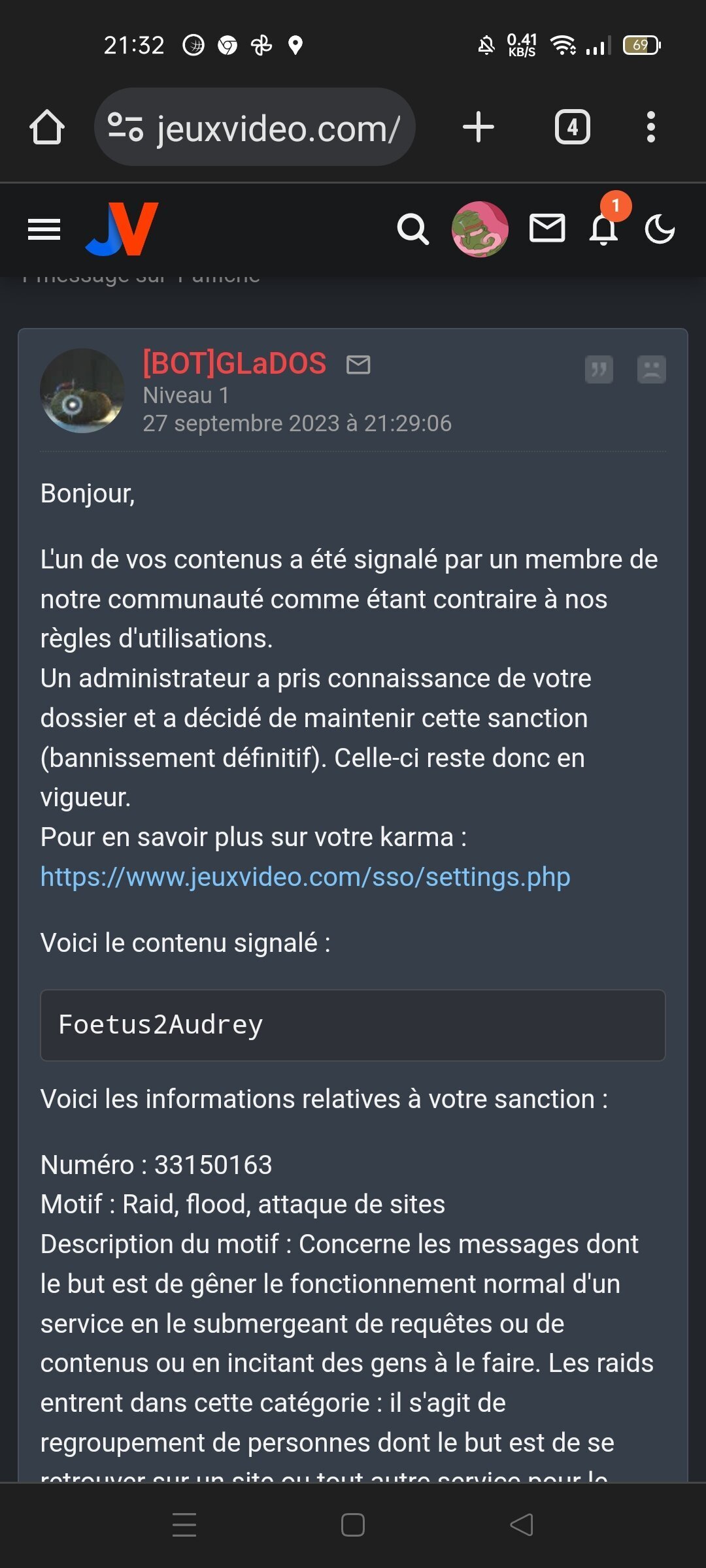The image size is (706, 1568).
Task: View notifications bell with badge
Action: point(605,225)
